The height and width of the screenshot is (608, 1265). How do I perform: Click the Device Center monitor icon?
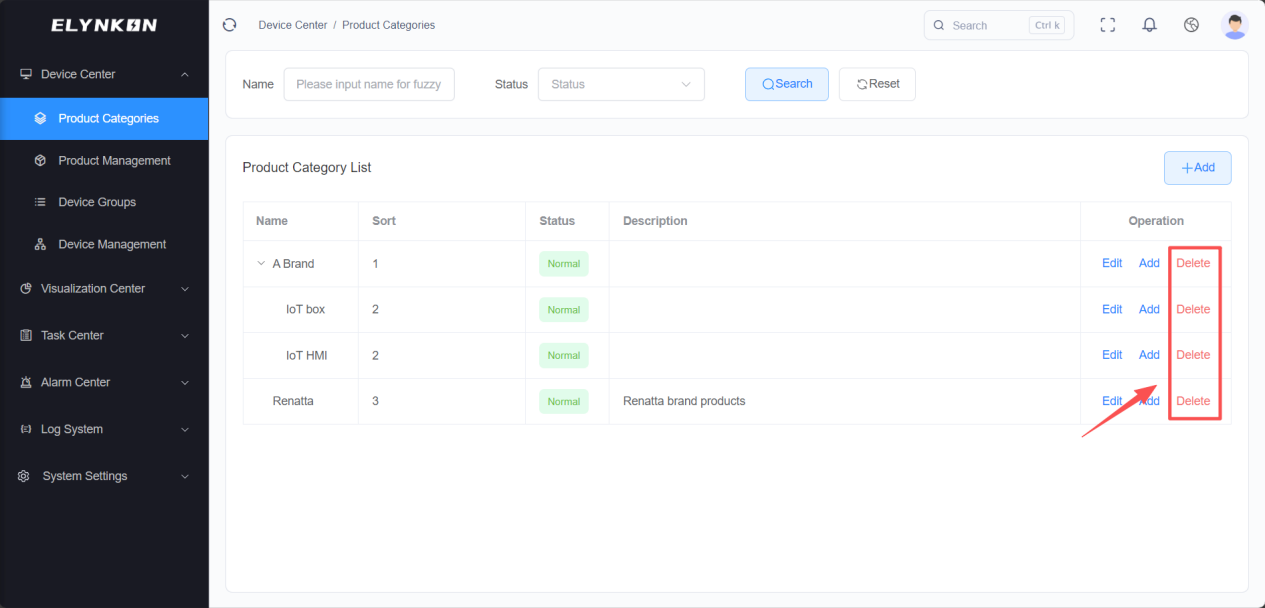click(26, 74)
